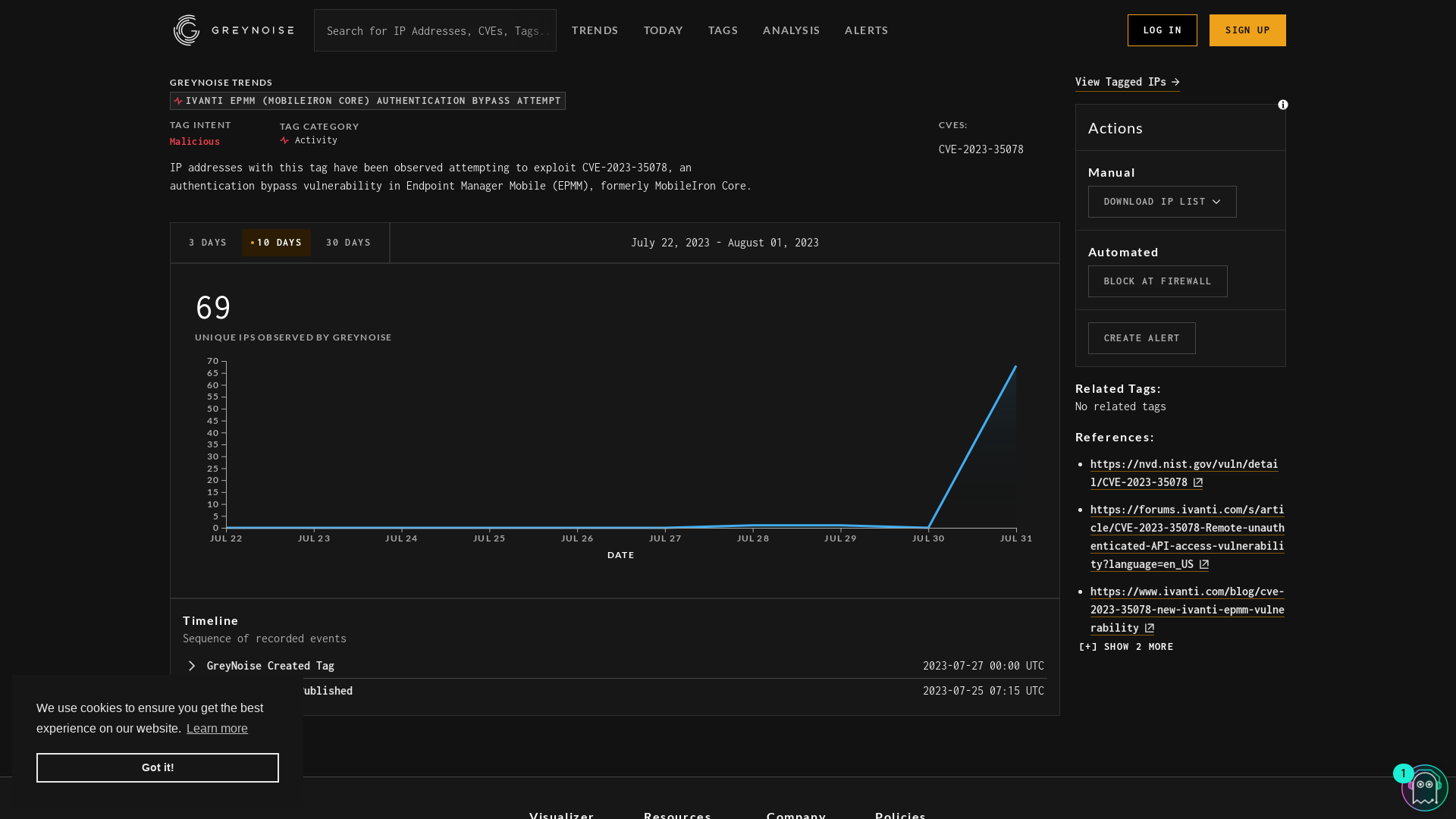Open the Trends menu
The height and width of the screenshot is (819, 1456).
(x=595, y=30)
